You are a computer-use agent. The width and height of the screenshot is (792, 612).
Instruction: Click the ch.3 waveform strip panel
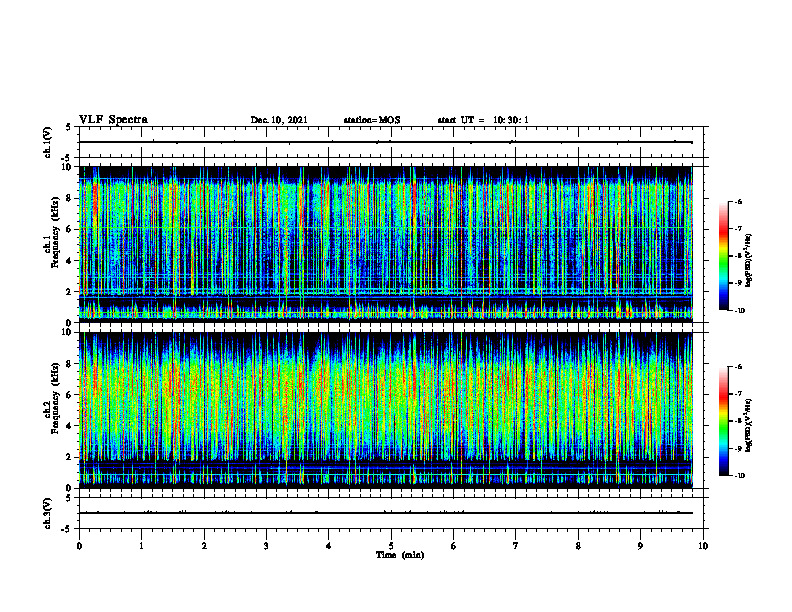coord(393,513)
